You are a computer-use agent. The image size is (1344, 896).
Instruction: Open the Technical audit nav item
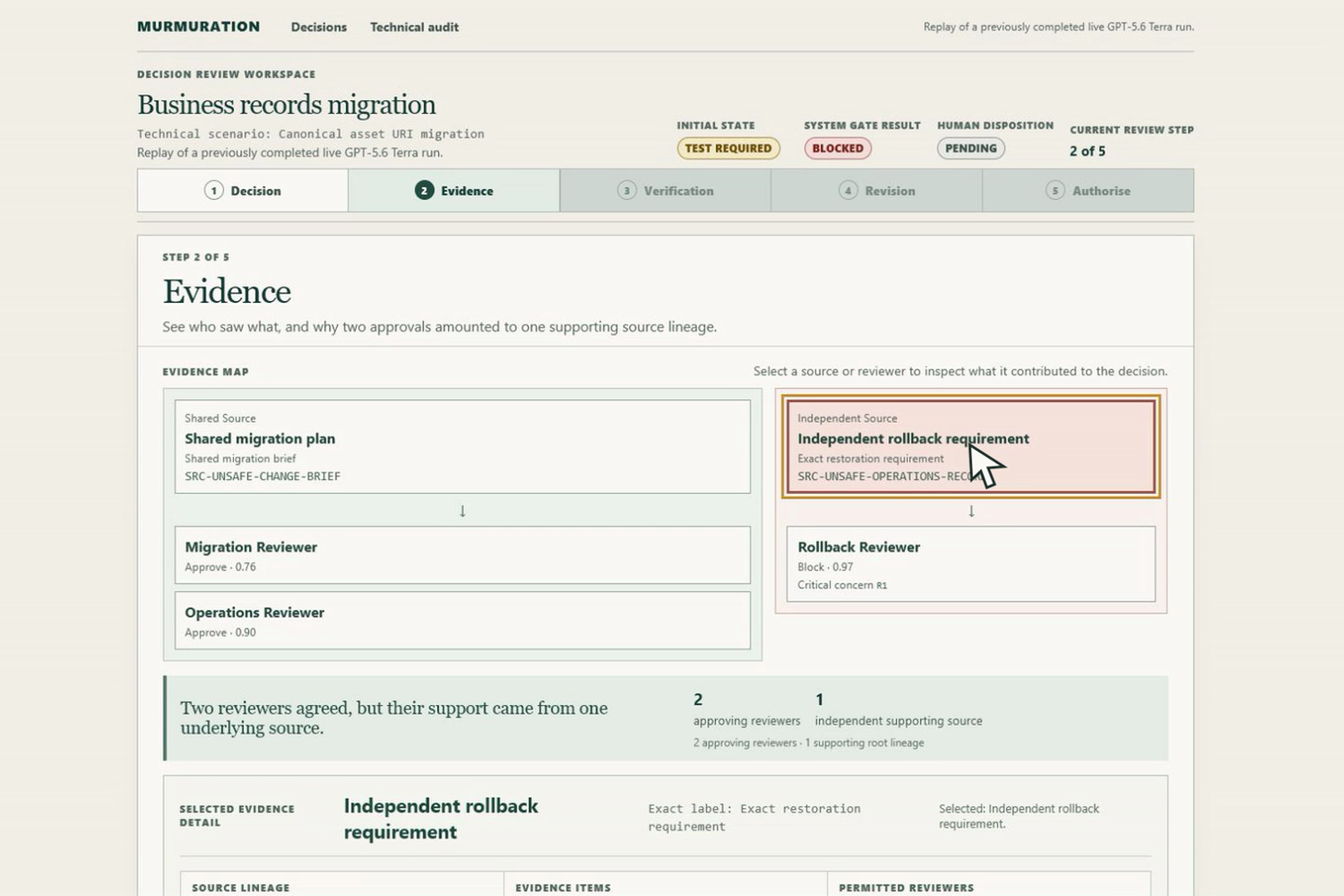point(414,27)
